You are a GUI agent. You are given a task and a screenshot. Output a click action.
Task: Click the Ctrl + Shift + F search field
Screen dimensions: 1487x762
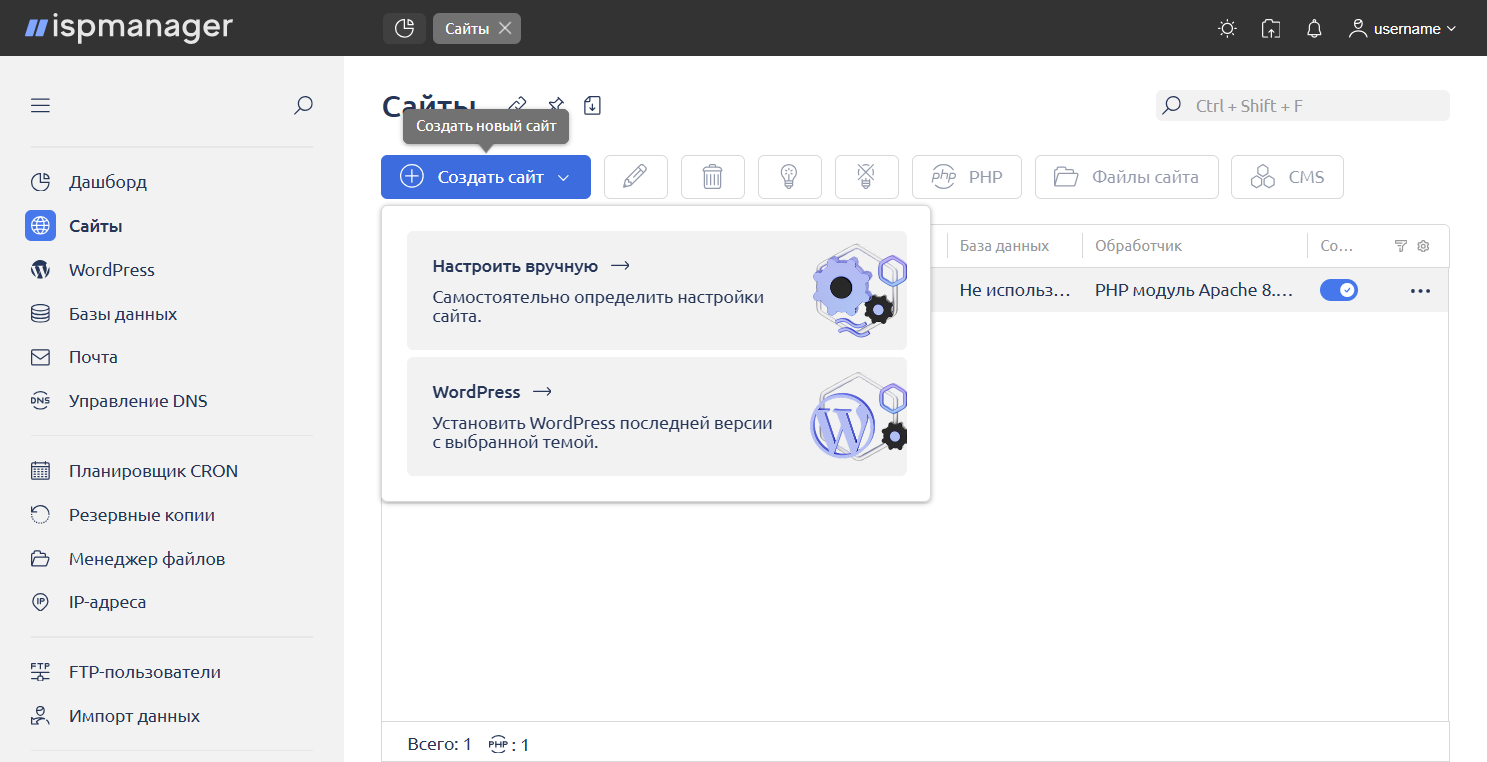[1310, 106]
